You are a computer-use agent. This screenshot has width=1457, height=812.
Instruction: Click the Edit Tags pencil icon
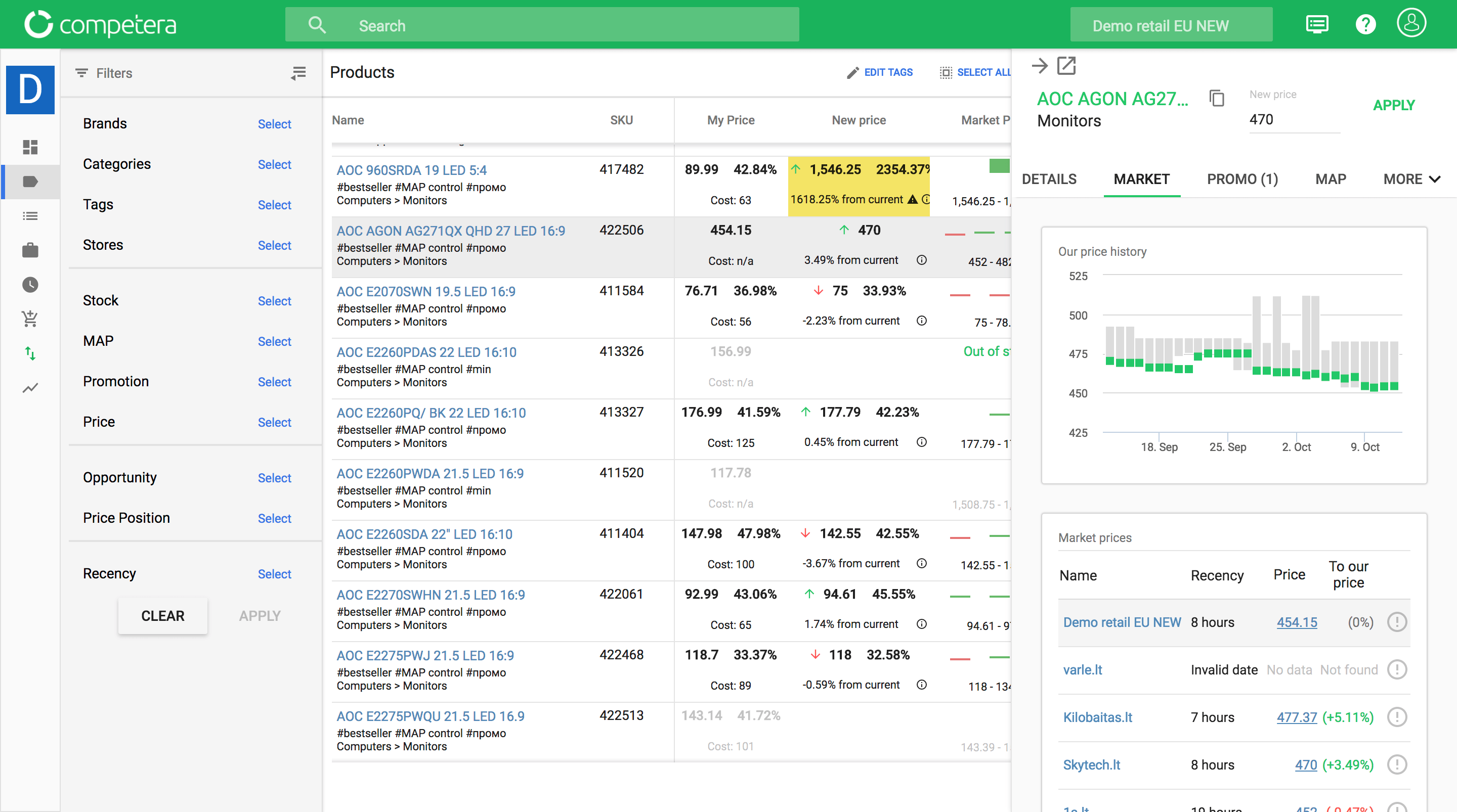(x=853, y=72)
